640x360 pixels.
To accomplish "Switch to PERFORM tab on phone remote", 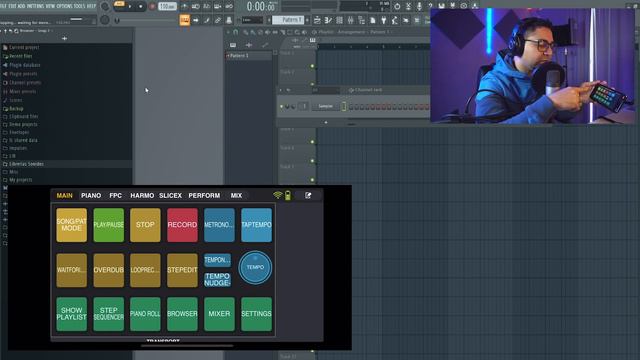I will click(204, 196).
